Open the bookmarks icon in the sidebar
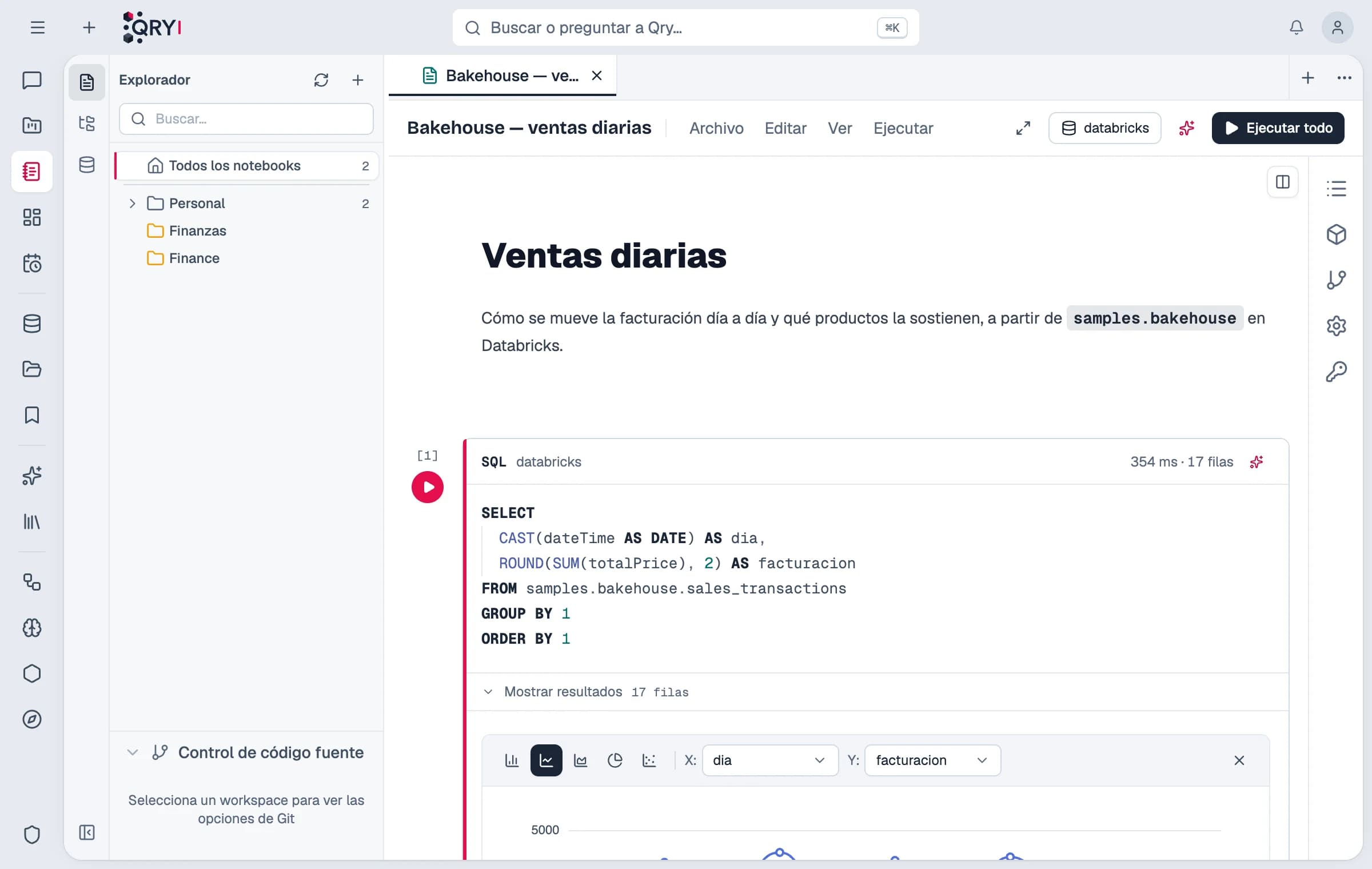This screenshot has height=869, width=1372. pyautogui.click(x=32, y=415)
